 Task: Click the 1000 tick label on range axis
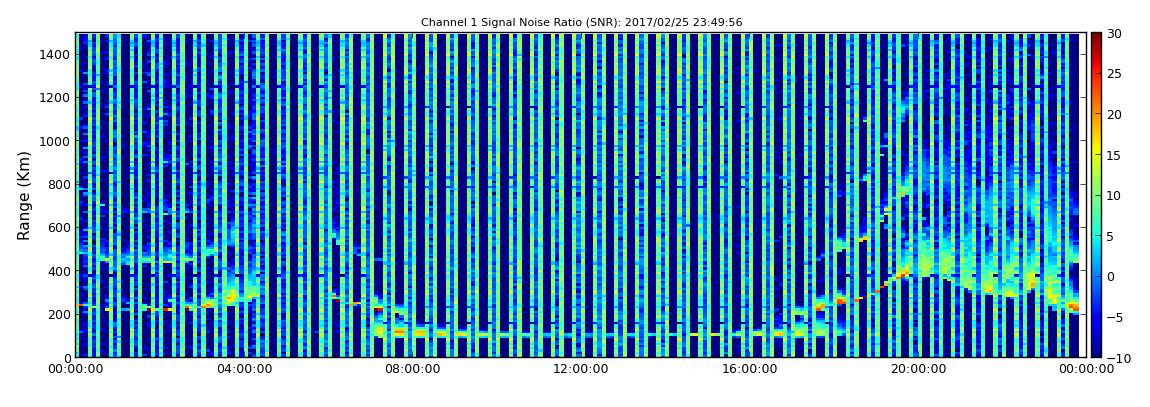coord(55,141)
